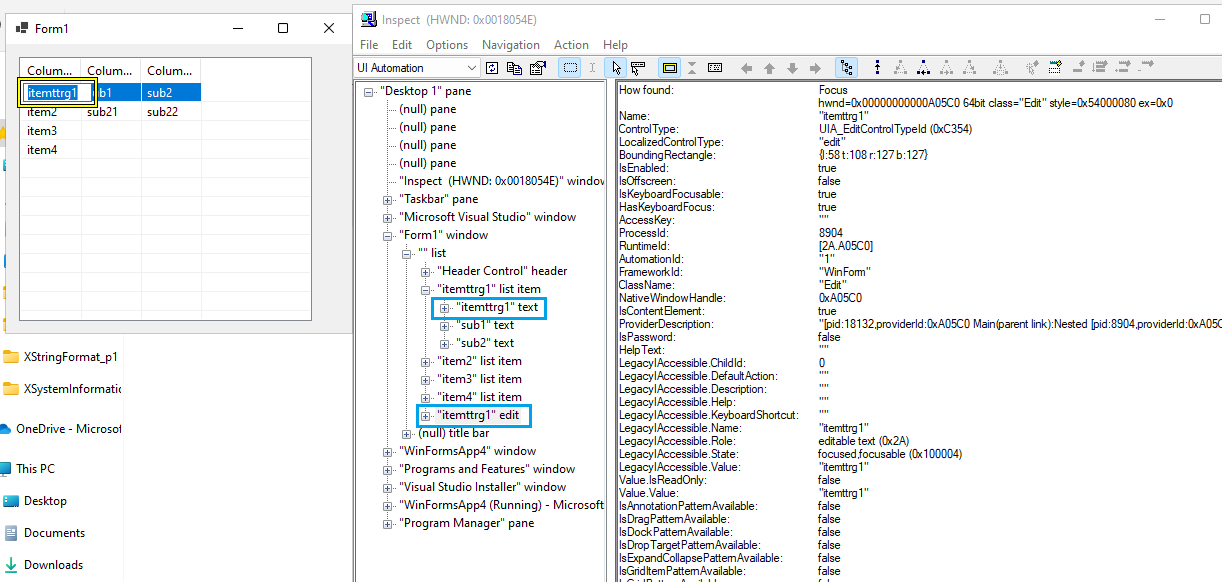Click the element properties toolbar icon
The height and width of the screenshot is (582, 1222).
pos(537,66)
